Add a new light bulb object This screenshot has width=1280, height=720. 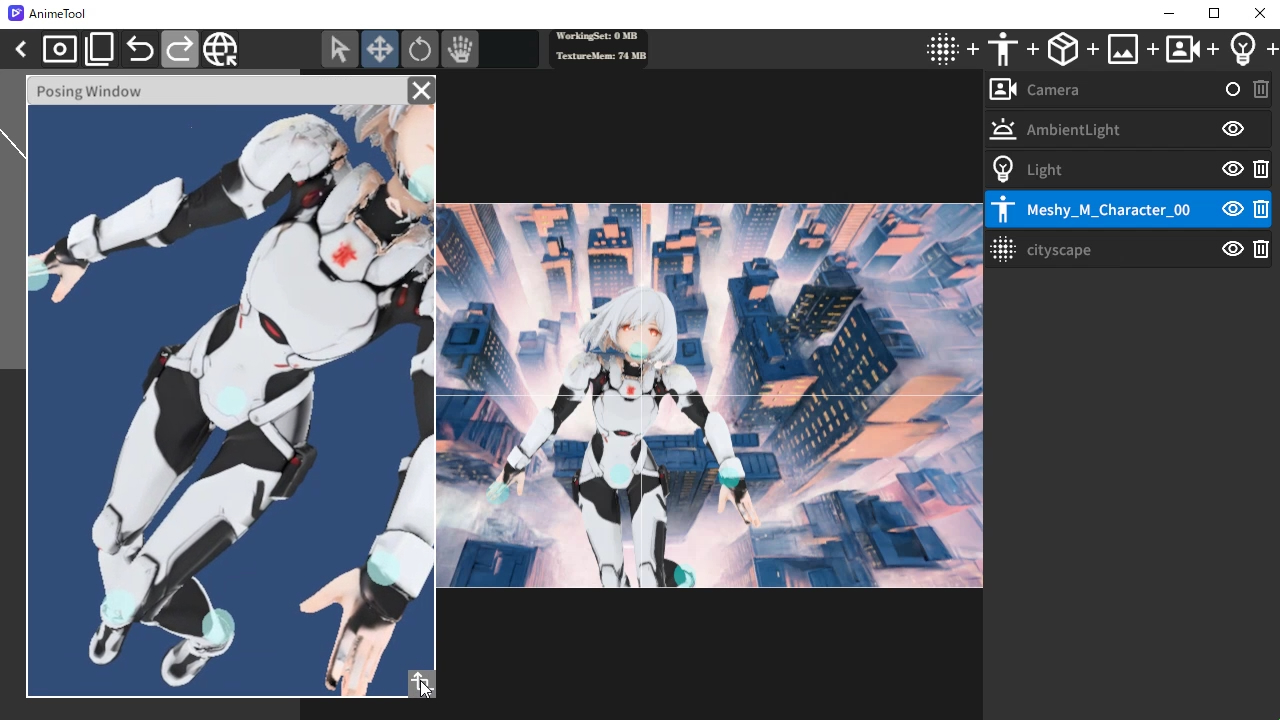[1243, 49]
